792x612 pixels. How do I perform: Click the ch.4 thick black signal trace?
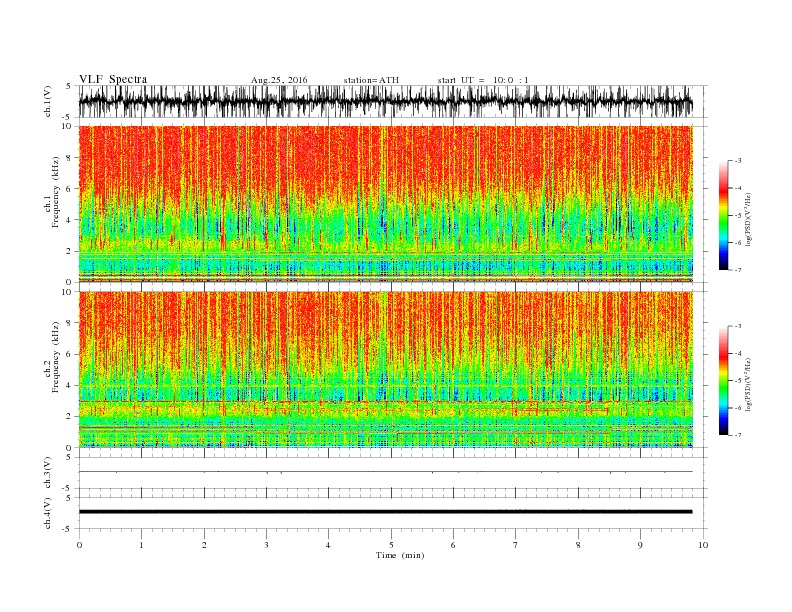click(x=385, y=512)
